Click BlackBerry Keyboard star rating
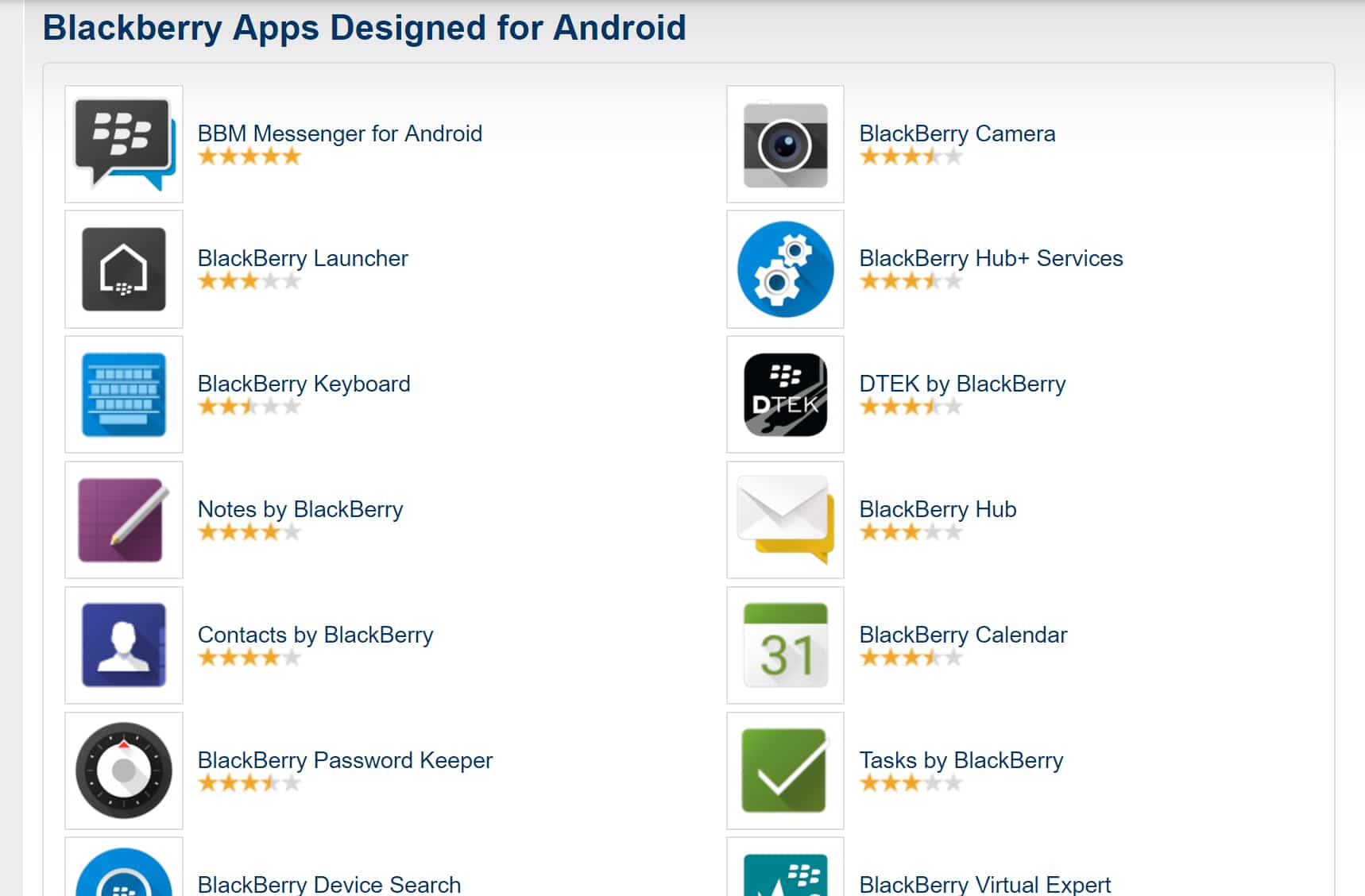1365x896 pixels. pos(249,407)
